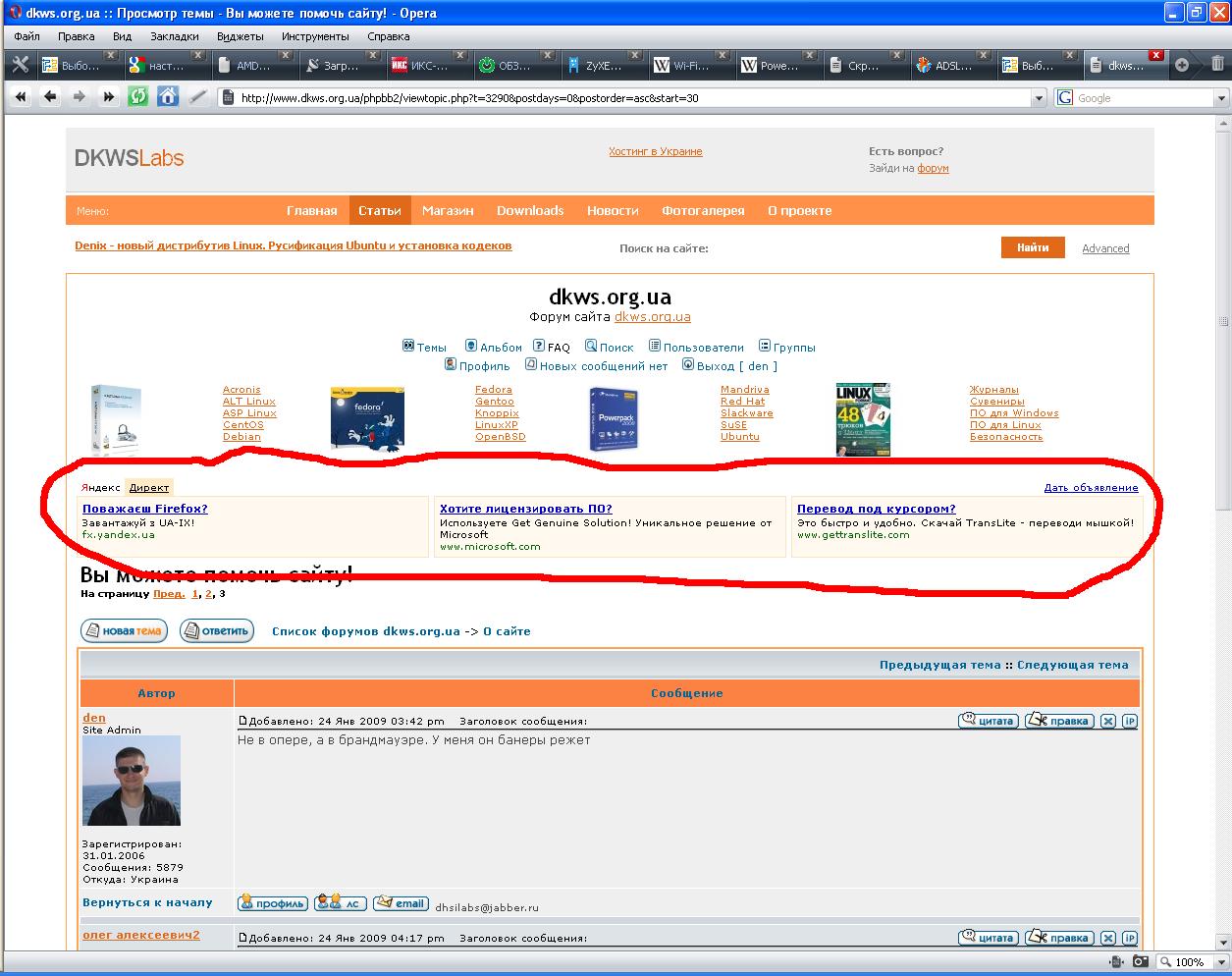The image size is (1232, 976).
Task: Click the Google search input field
Action: coord(1145,98)
